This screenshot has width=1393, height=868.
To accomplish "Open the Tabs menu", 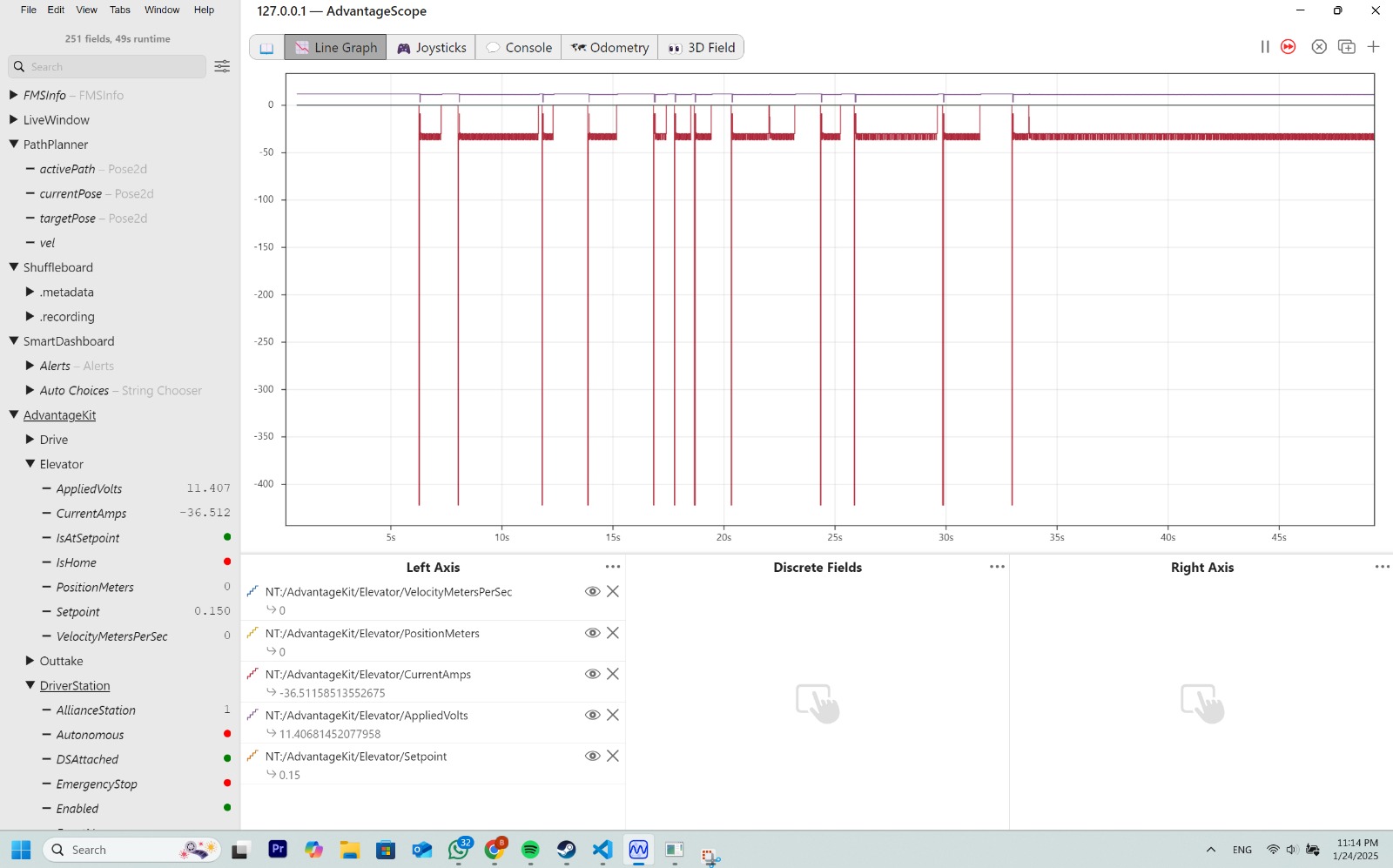I will tap(120, 10).
